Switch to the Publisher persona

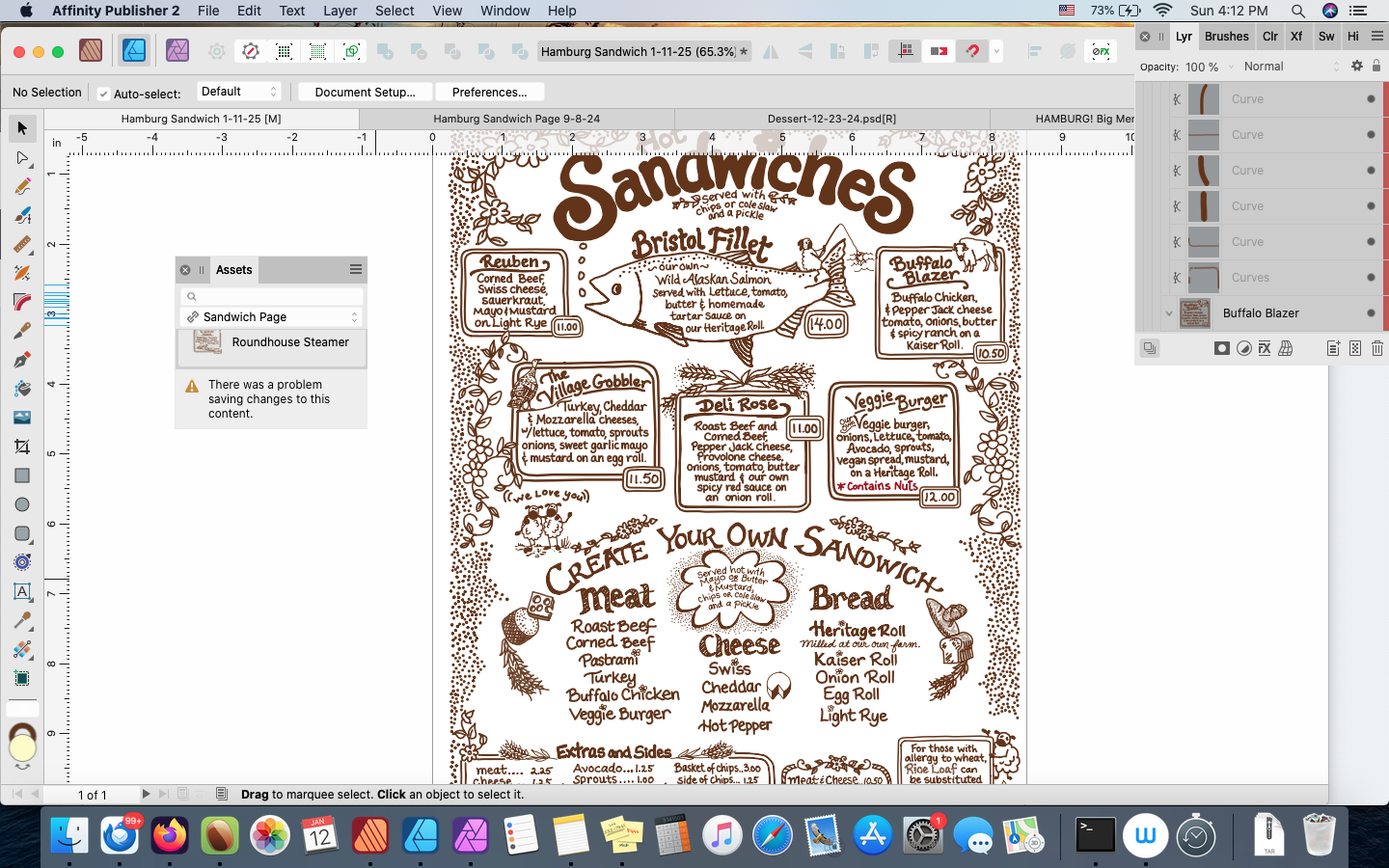tap(91, 51)
